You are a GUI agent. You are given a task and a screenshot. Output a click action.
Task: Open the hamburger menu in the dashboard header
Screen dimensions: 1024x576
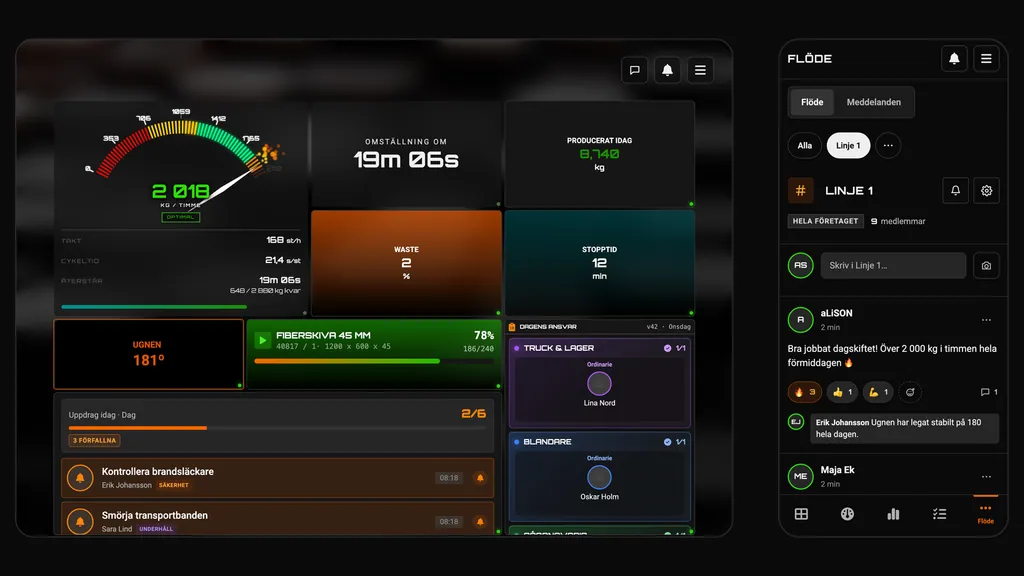tap(700, 70)
